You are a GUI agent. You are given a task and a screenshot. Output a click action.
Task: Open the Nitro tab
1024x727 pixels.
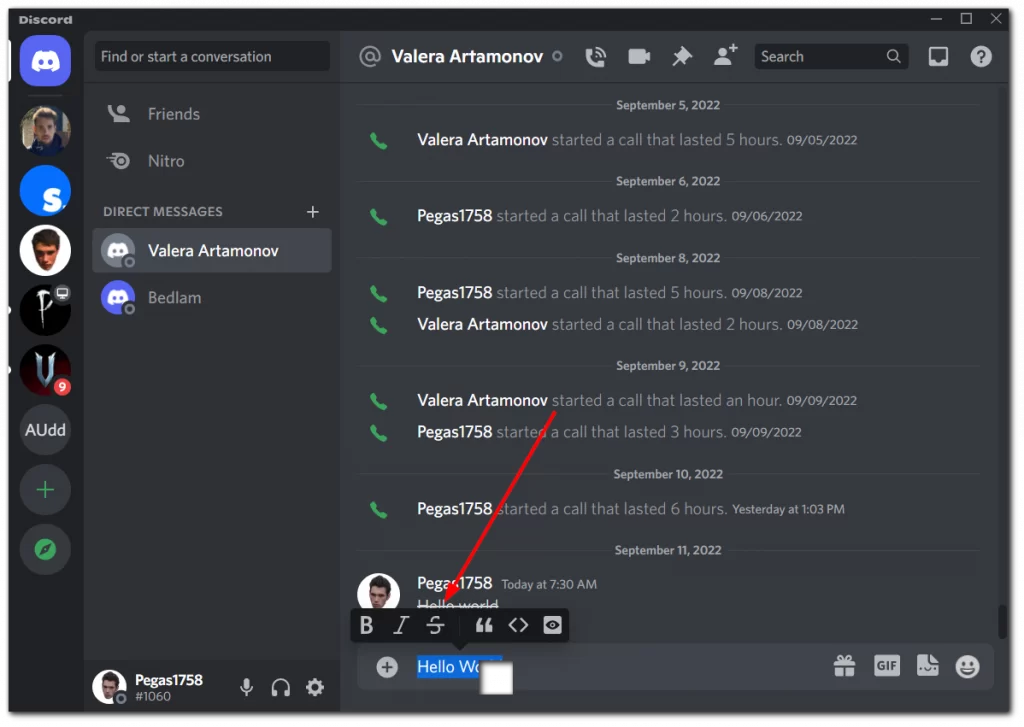tap(212, 161)
